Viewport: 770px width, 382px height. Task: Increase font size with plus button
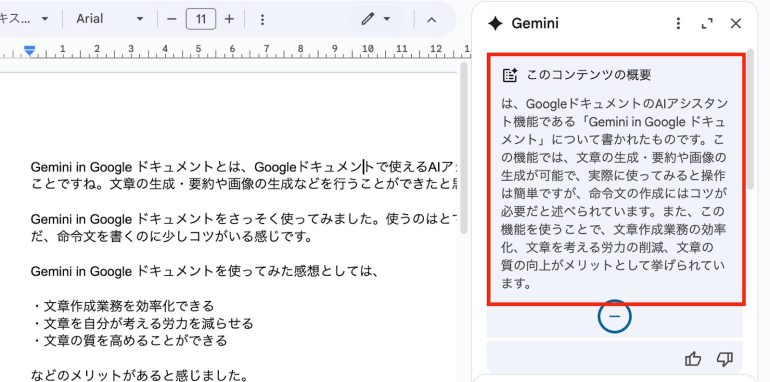[229, 19]
